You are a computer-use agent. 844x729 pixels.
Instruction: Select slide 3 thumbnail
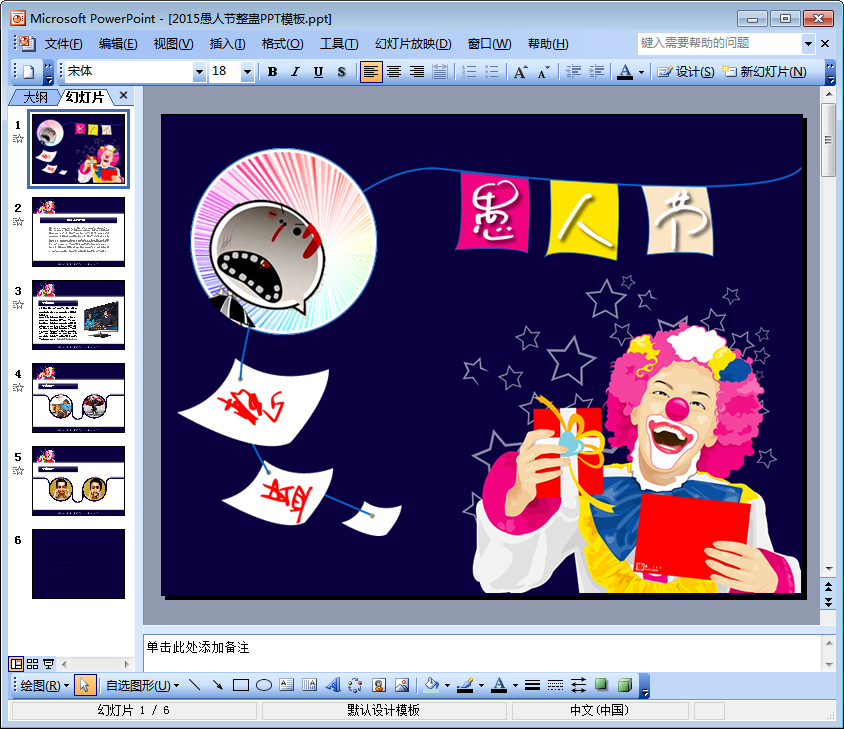pos(79,315)
